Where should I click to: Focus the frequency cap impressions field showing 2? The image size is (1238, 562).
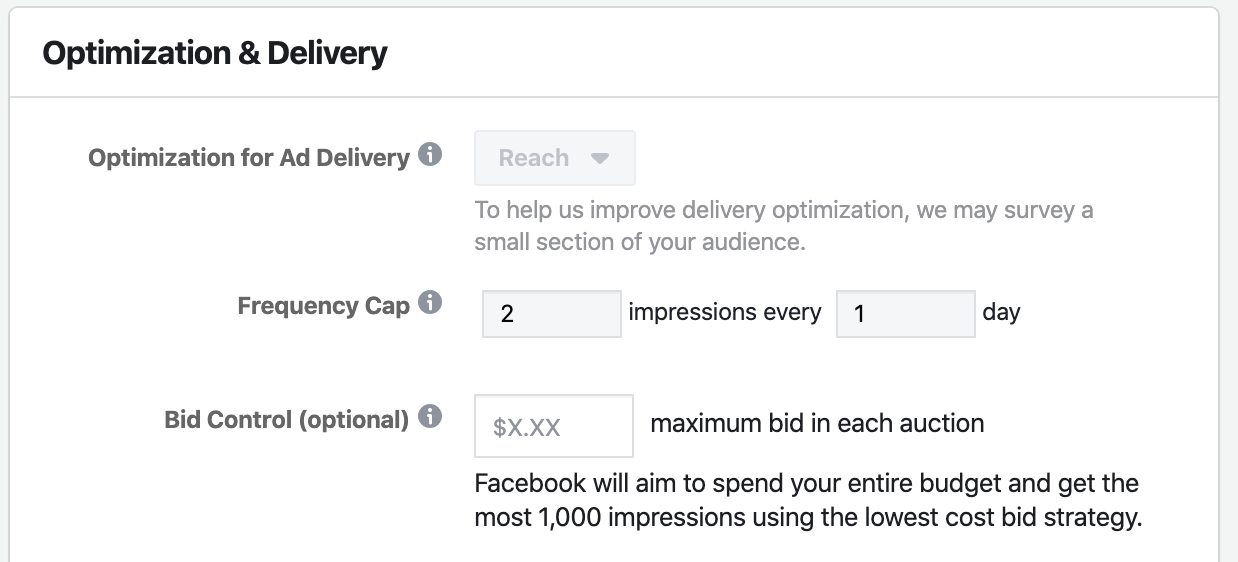click(x=552, y=314)
